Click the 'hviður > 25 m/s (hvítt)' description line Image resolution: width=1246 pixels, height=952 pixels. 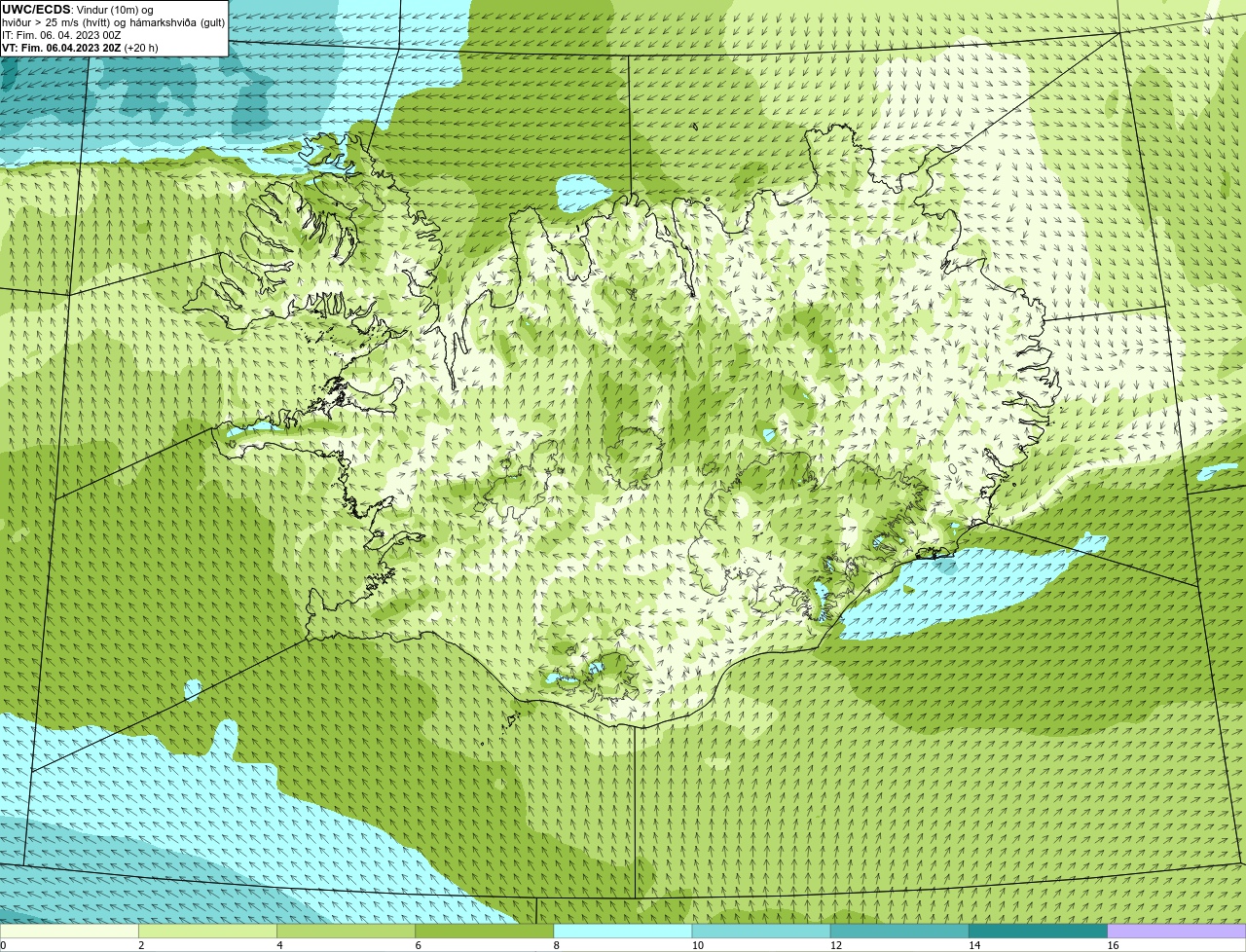114,22
